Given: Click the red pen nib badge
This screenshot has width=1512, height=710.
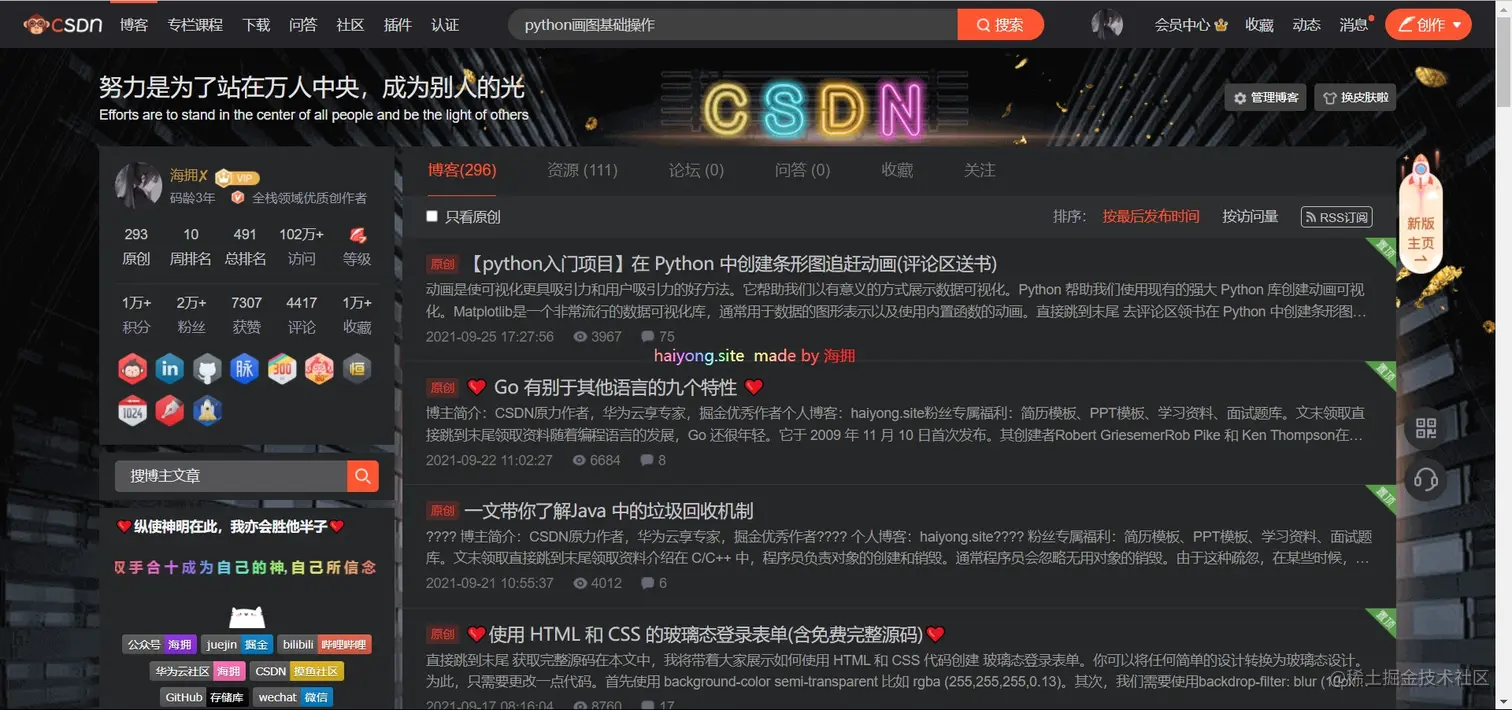Looking at the screenshot, I should pyautogui.click(x=170, y=410).
